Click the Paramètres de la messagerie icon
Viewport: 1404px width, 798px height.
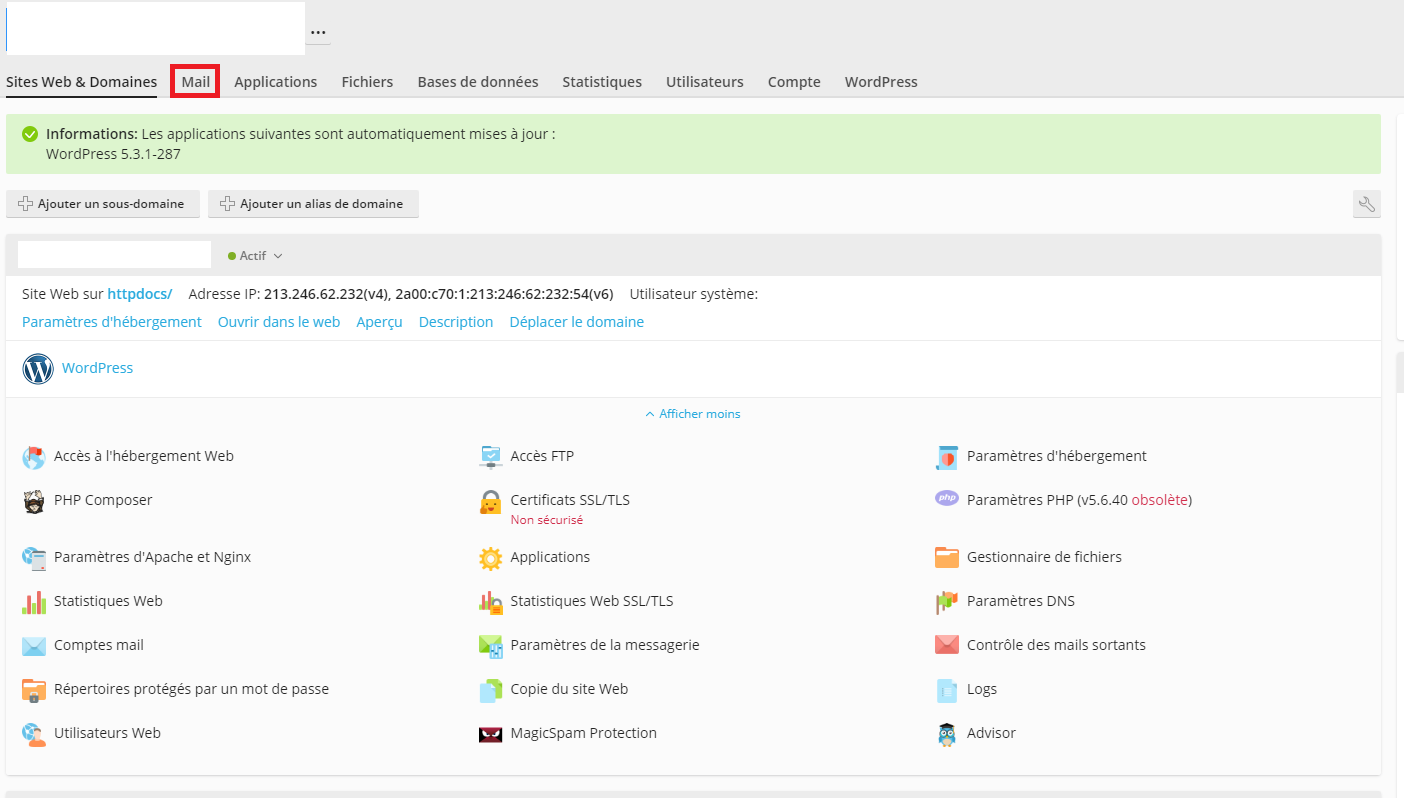[490, 647]
